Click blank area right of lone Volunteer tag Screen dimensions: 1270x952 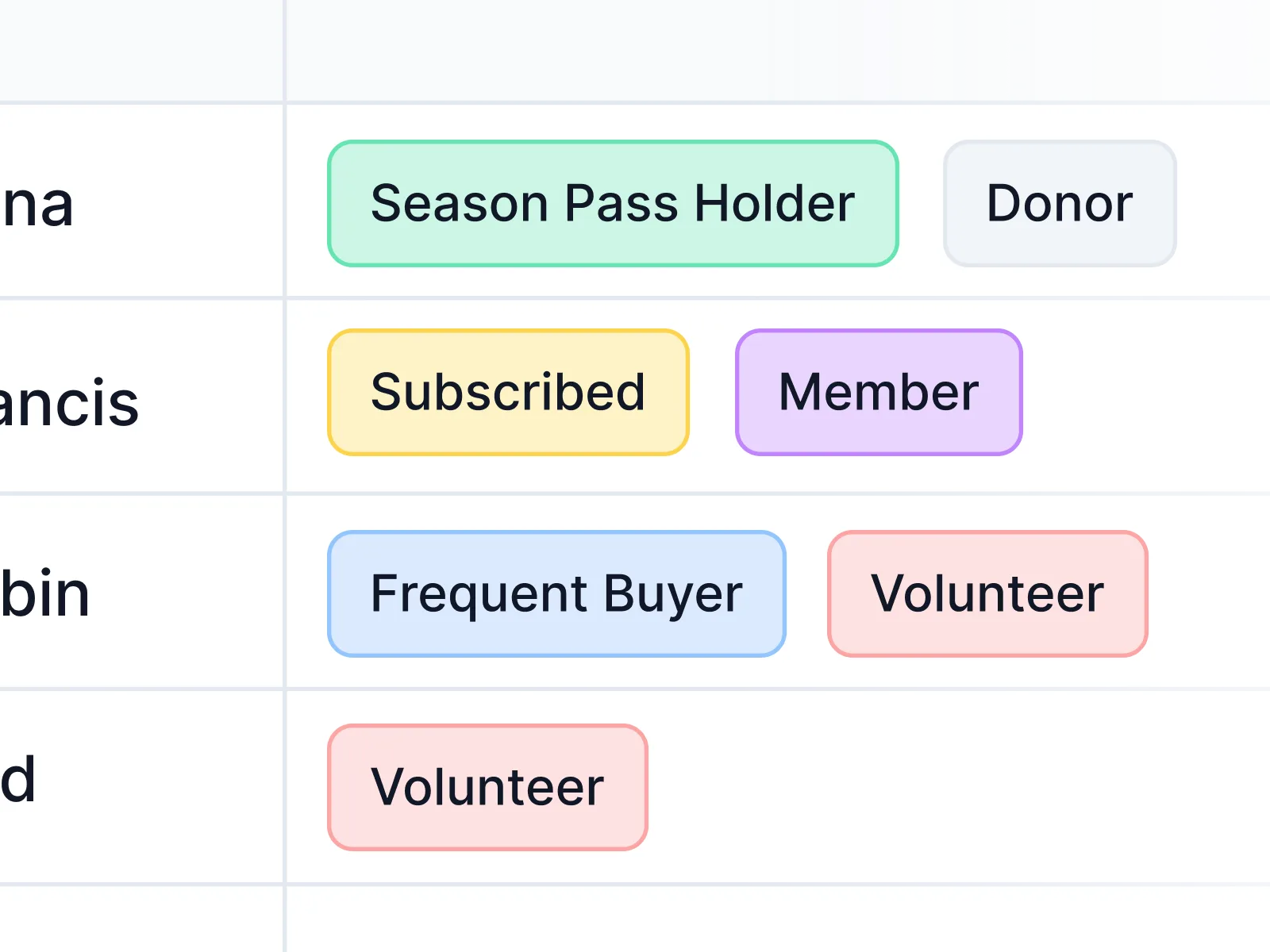(952, 787)
